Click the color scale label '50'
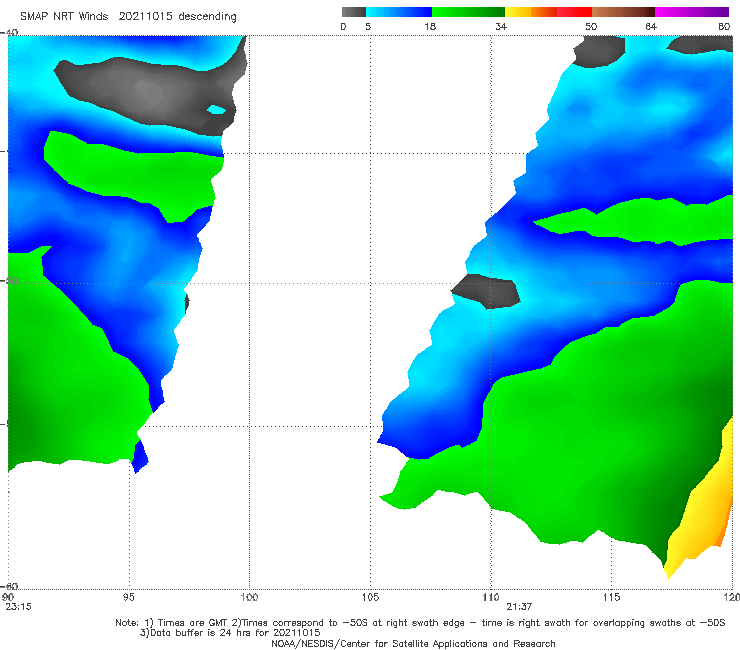 pos(591,26)
